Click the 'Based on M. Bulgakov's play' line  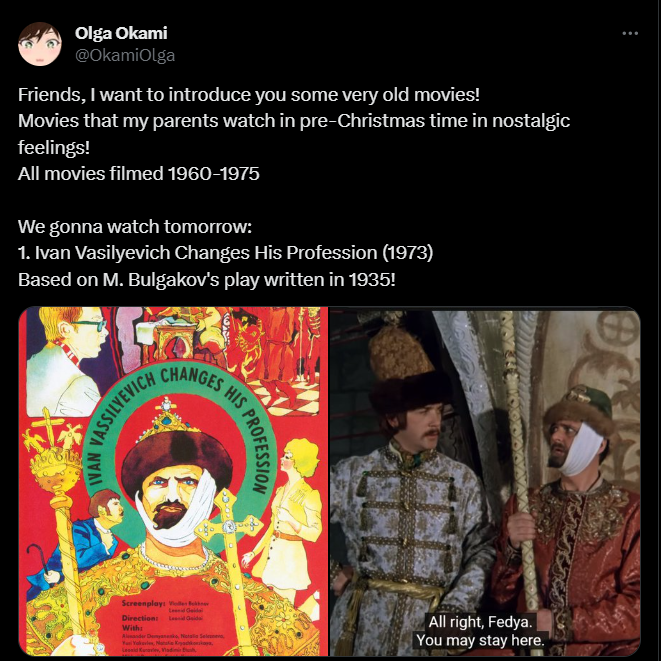(x=207, y=279)
